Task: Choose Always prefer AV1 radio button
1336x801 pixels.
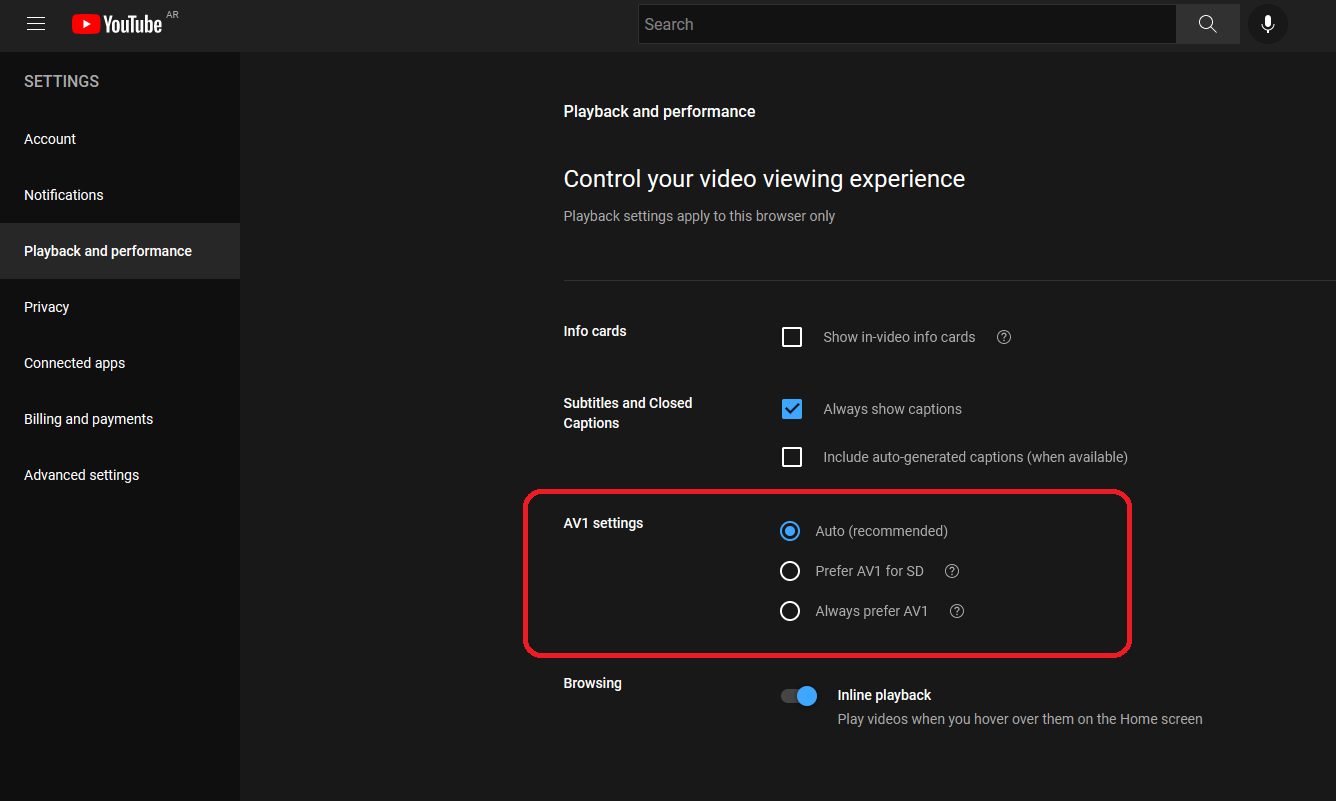Action: tap(790, 611)
